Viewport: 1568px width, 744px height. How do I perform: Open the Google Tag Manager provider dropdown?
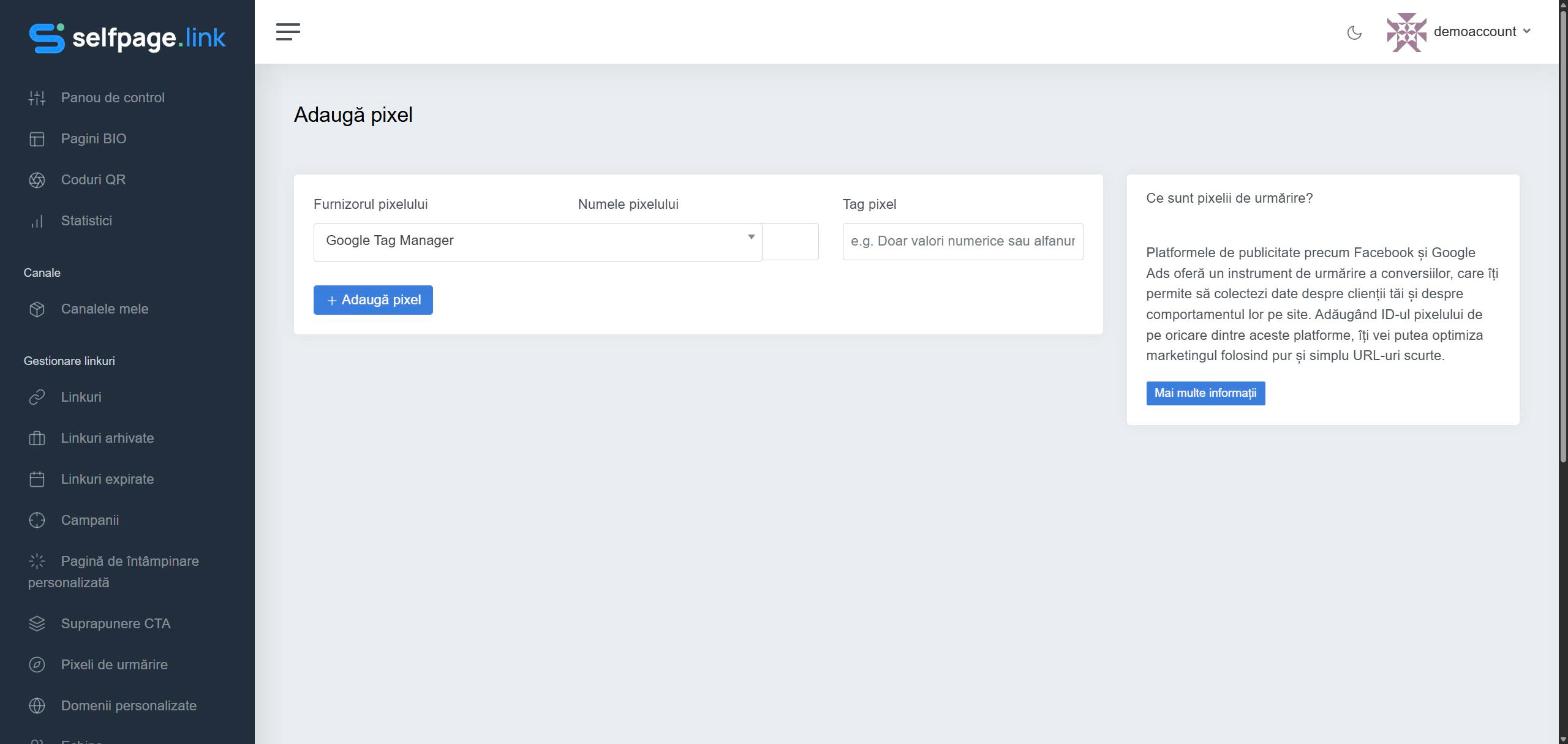coord(538,242)
